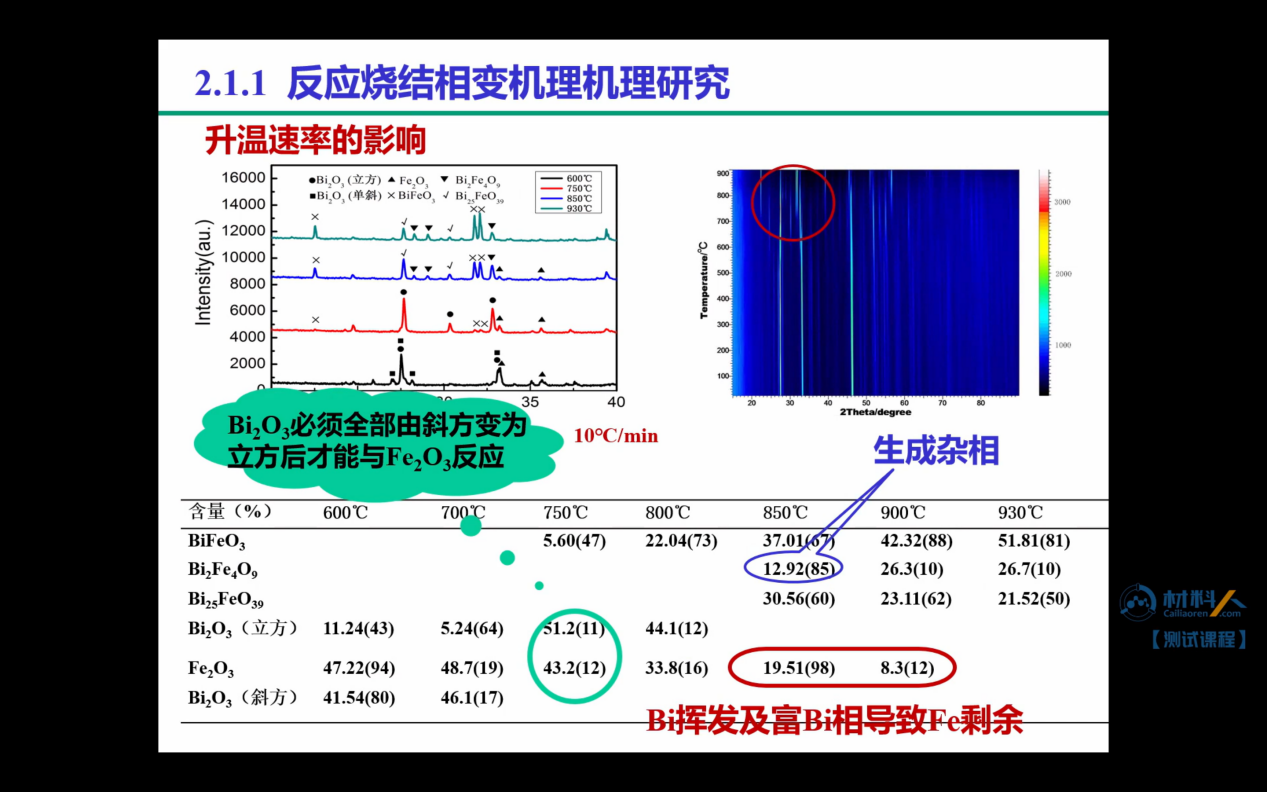1267x792 pixels.
Task: Click the blue temperature-2Theta heat map image
Action: coord(875,282)
